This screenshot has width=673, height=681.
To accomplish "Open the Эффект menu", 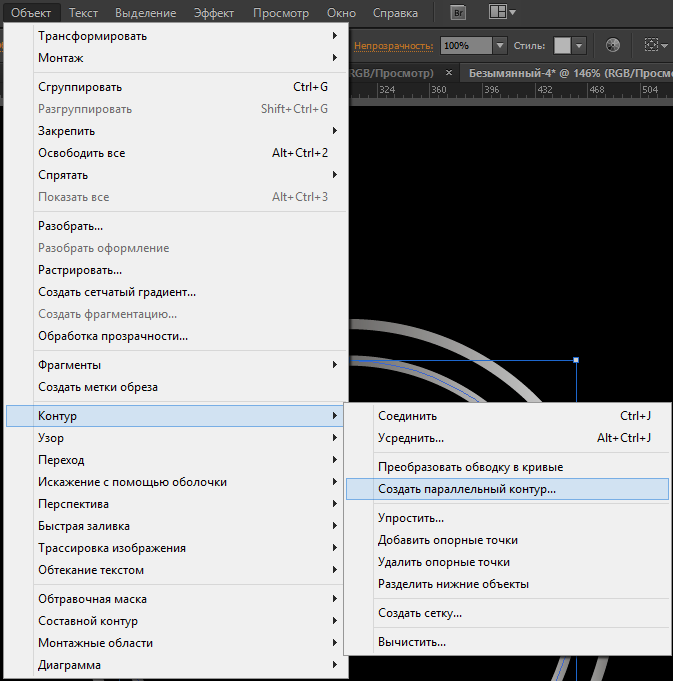I will [213, 13].
